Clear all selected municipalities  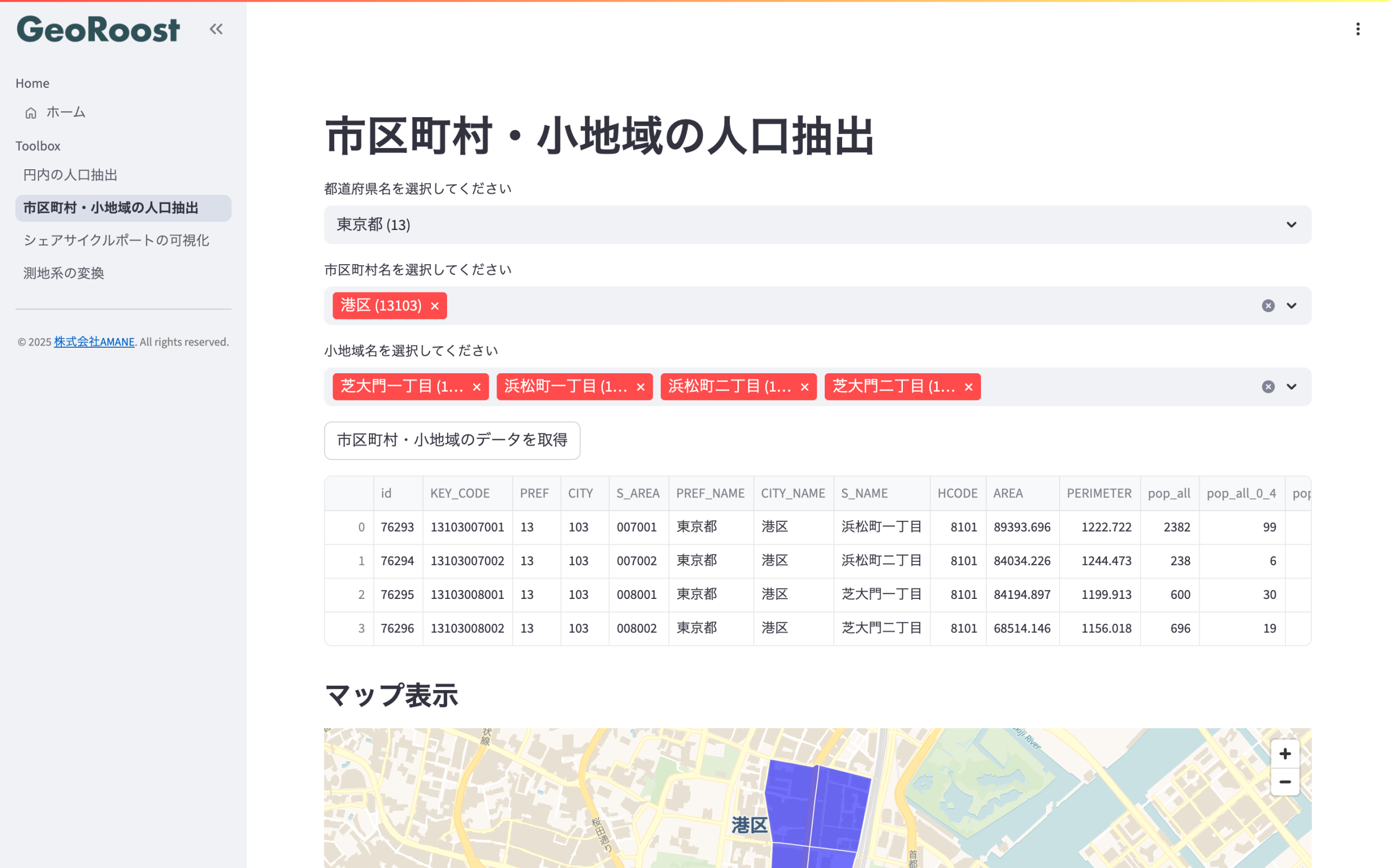[x=1268, y=306]
